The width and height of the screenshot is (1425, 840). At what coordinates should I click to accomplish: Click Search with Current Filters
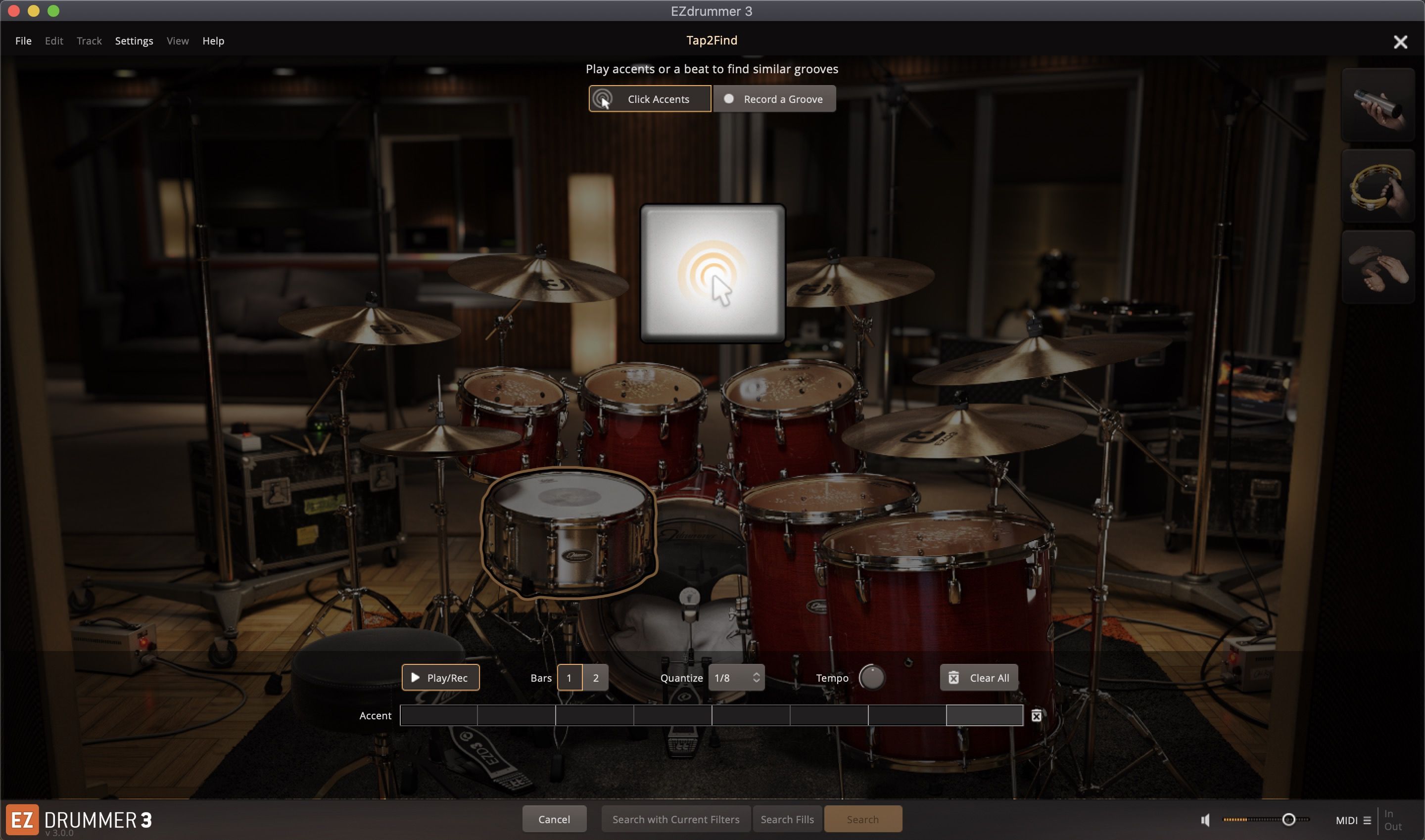[675, 819]
